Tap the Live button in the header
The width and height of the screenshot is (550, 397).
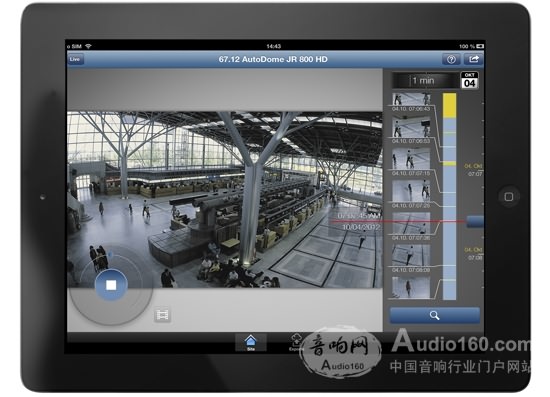tap(75, 59)
